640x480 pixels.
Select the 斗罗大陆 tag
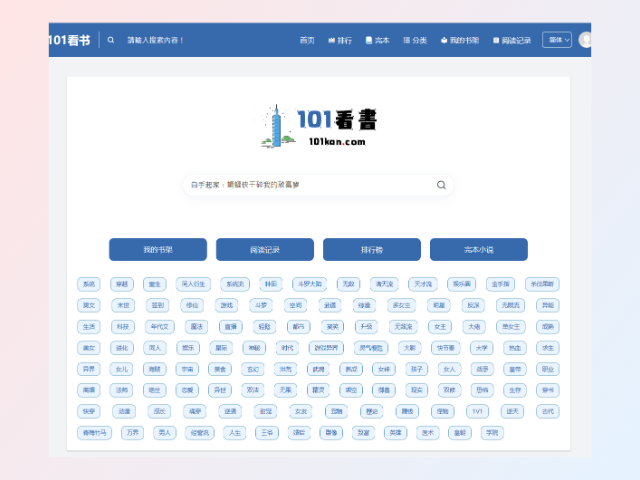tap(310, 284)
